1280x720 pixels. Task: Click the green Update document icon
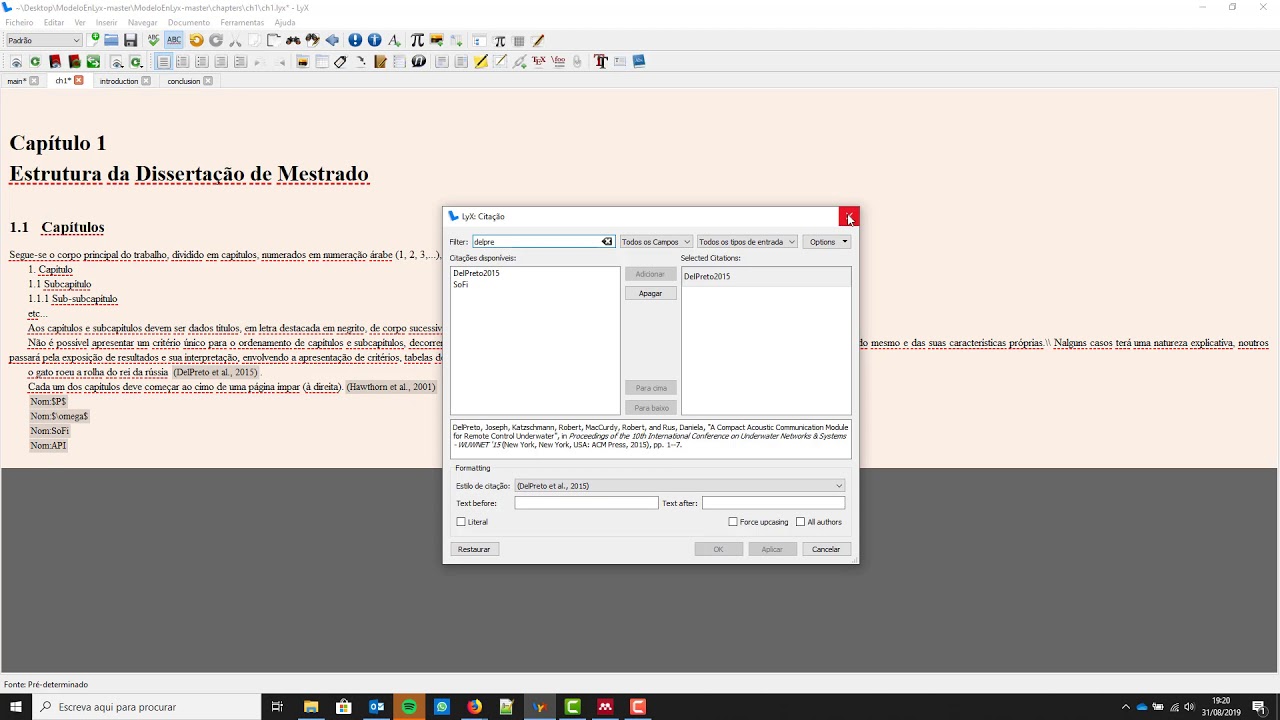pyautogui.click(x=35, y=61)
